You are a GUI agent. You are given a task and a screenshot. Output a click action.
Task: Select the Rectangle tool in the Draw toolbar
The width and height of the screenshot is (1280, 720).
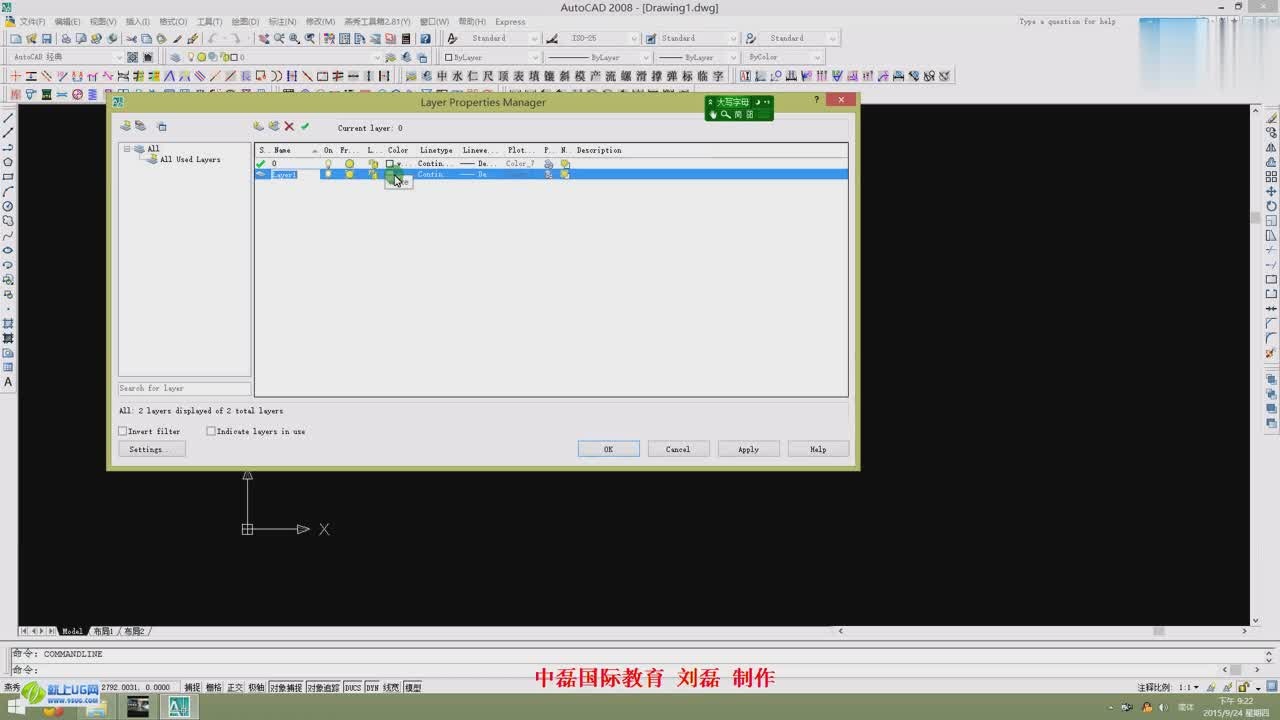pyautogui.click(x=8, y=177)
